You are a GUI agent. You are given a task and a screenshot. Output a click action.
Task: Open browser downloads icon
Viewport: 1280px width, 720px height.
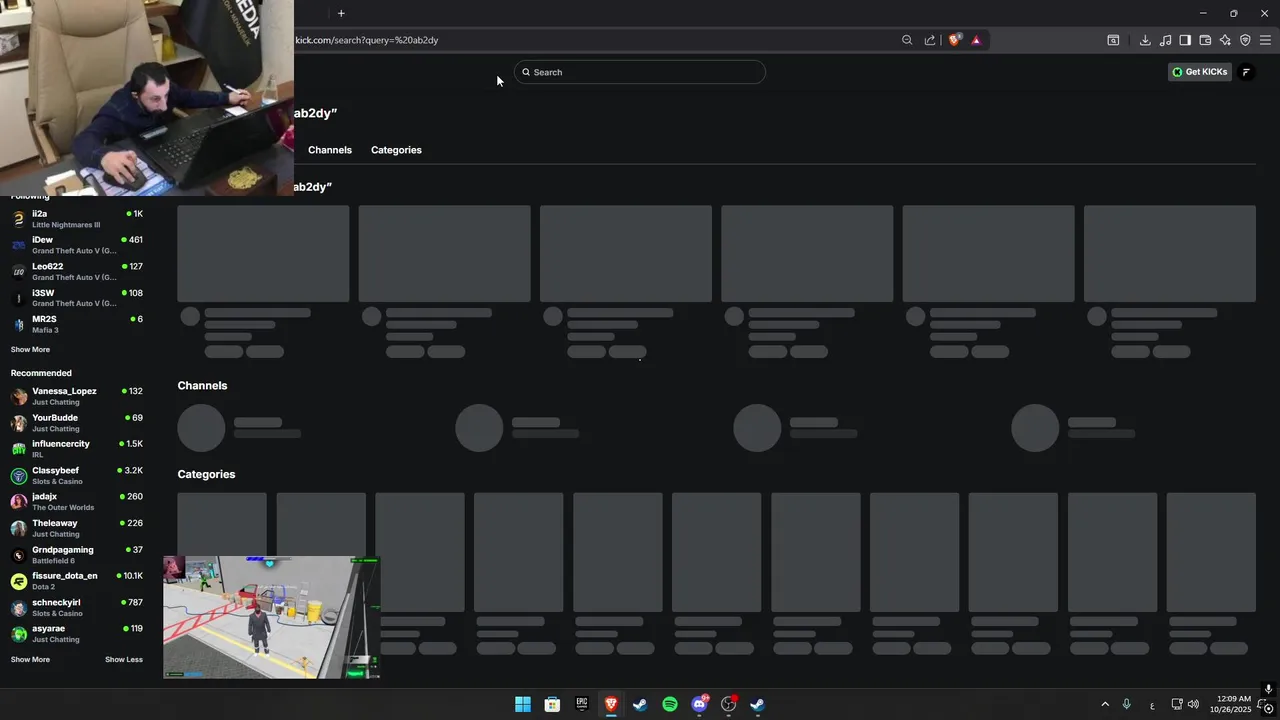click(1145, 40)
